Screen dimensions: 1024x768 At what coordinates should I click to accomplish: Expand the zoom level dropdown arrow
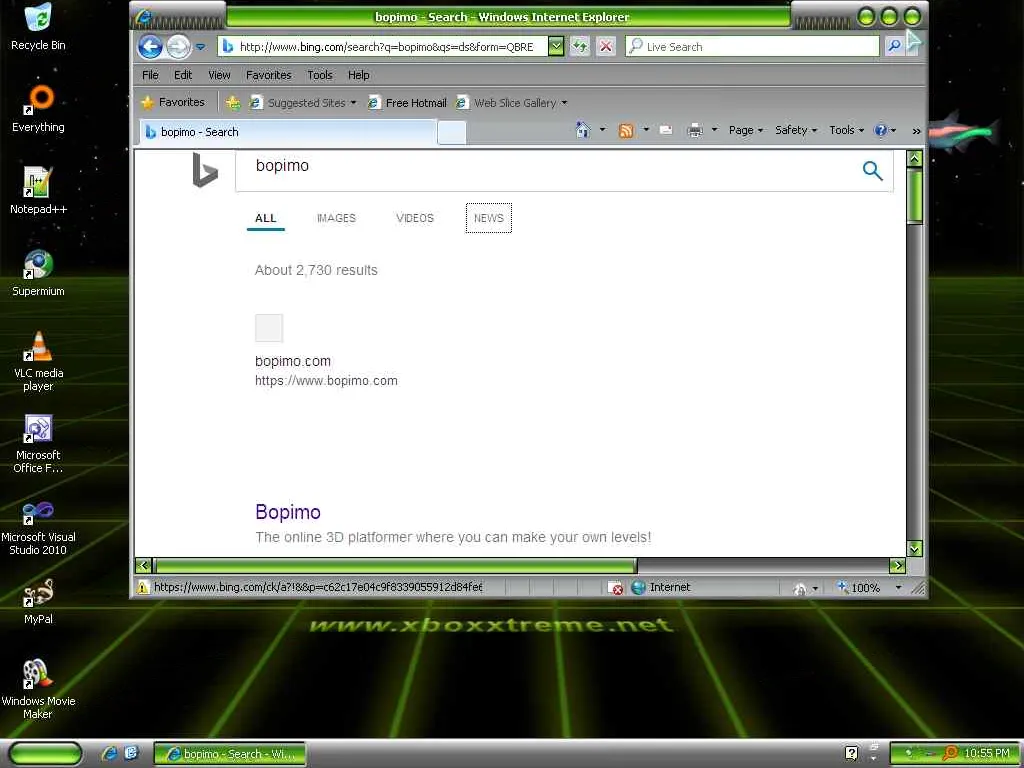[899, 588]
